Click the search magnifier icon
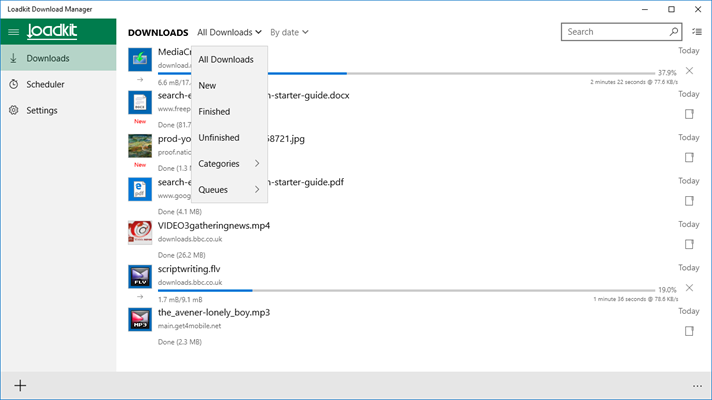The height and width of the screenshot is (400, 712). [674, 32]
